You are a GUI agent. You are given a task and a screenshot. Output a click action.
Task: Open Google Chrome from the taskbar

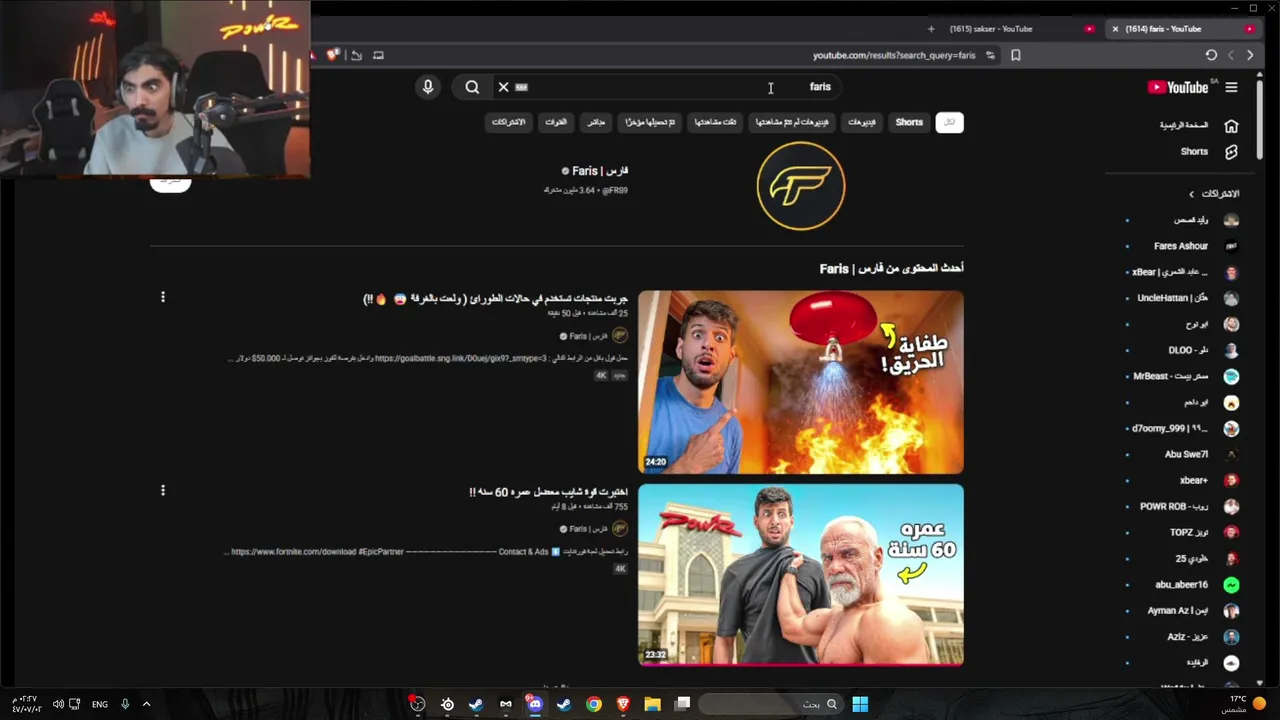(x=594, y=704)
